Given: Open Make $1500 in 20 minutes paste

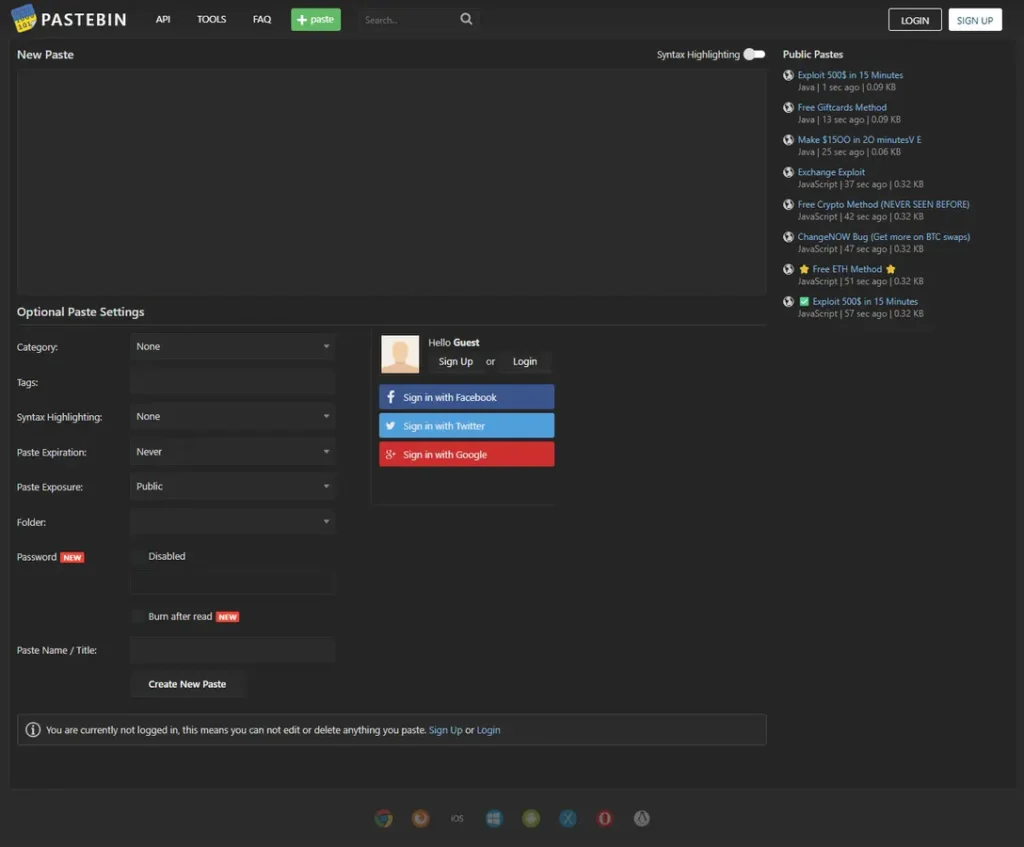Looking at the screenshot, I should click(859, 140).
